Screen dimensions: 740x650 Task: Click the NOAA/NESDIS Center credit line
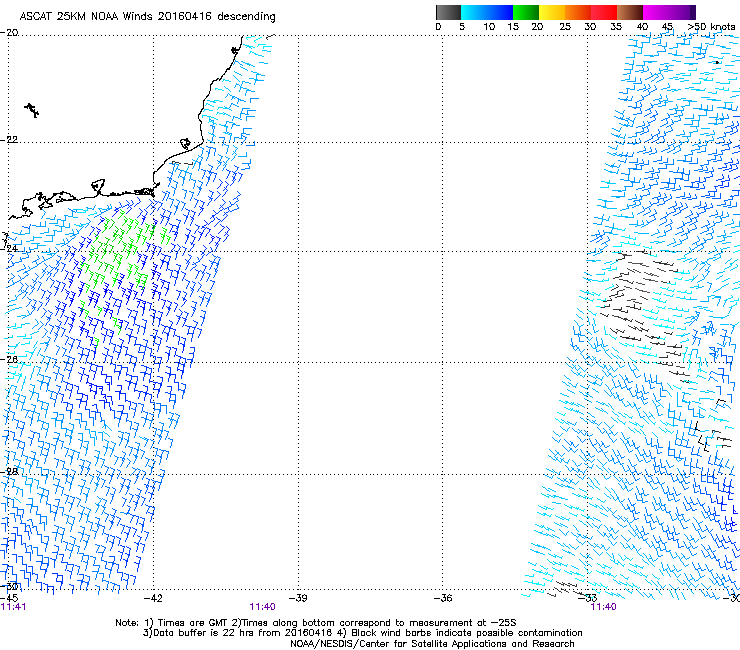[x=432, y=644]
